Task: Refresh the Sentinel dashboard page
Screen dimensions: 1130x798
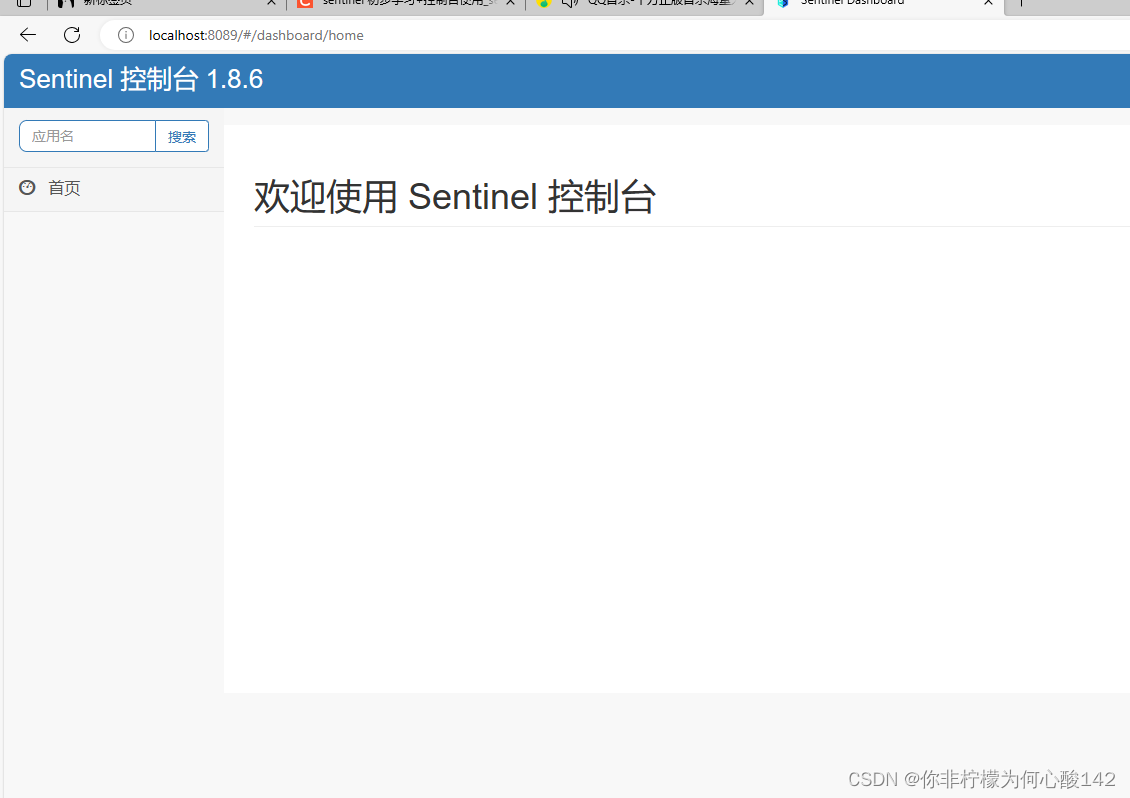Action: [71, 34]
